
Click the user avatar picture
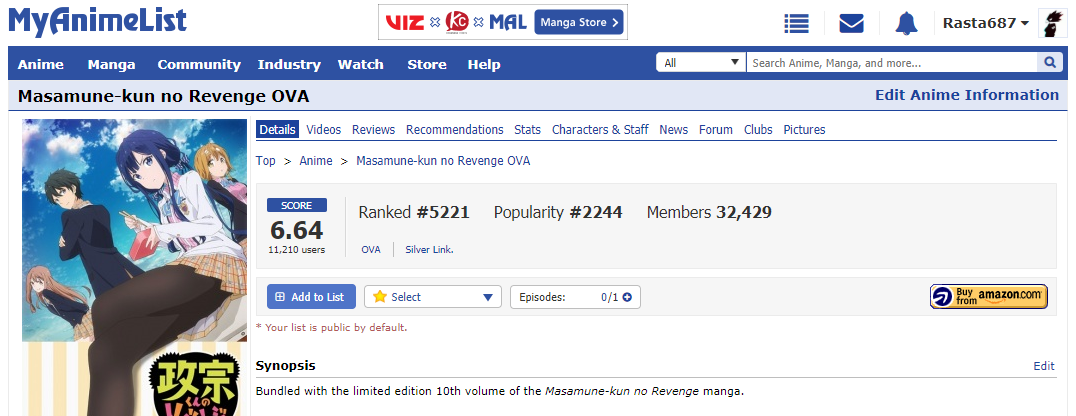(1052, 23)
